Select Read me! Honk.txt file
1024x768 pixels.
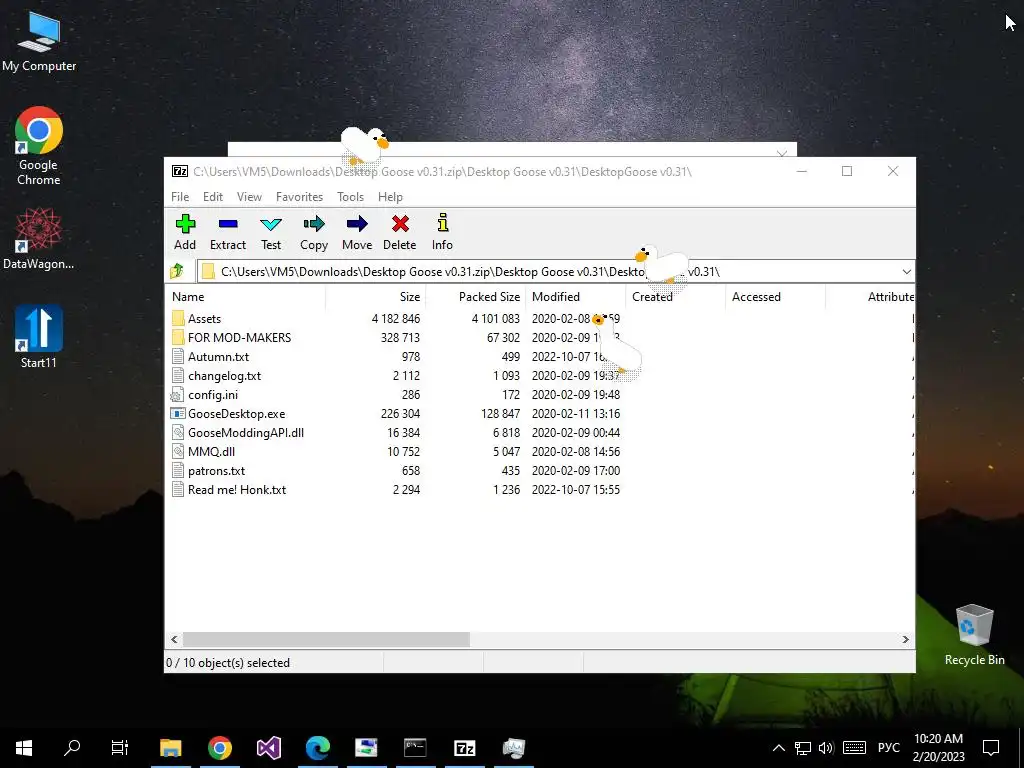[x=229, y=490]
